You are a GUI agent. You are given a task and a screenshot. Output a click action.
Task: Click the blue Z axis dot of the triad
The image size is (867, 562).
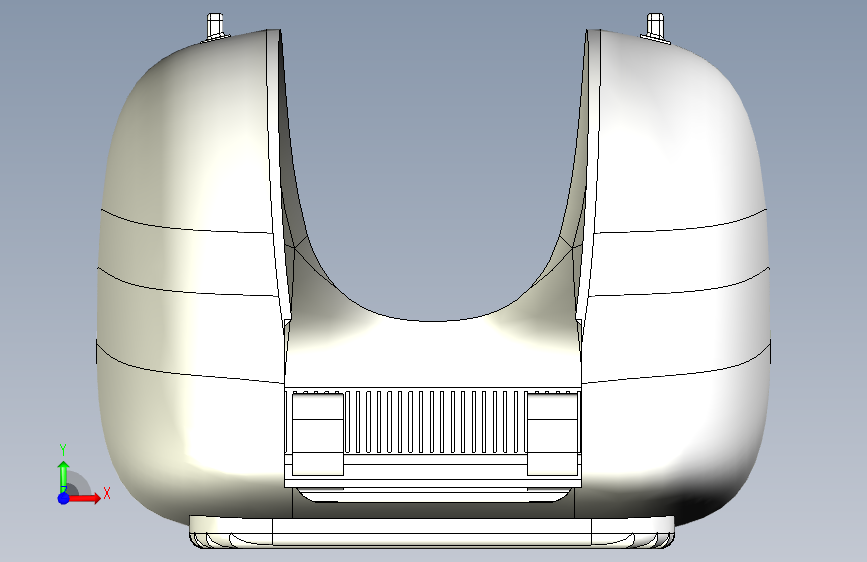point(64,498)
